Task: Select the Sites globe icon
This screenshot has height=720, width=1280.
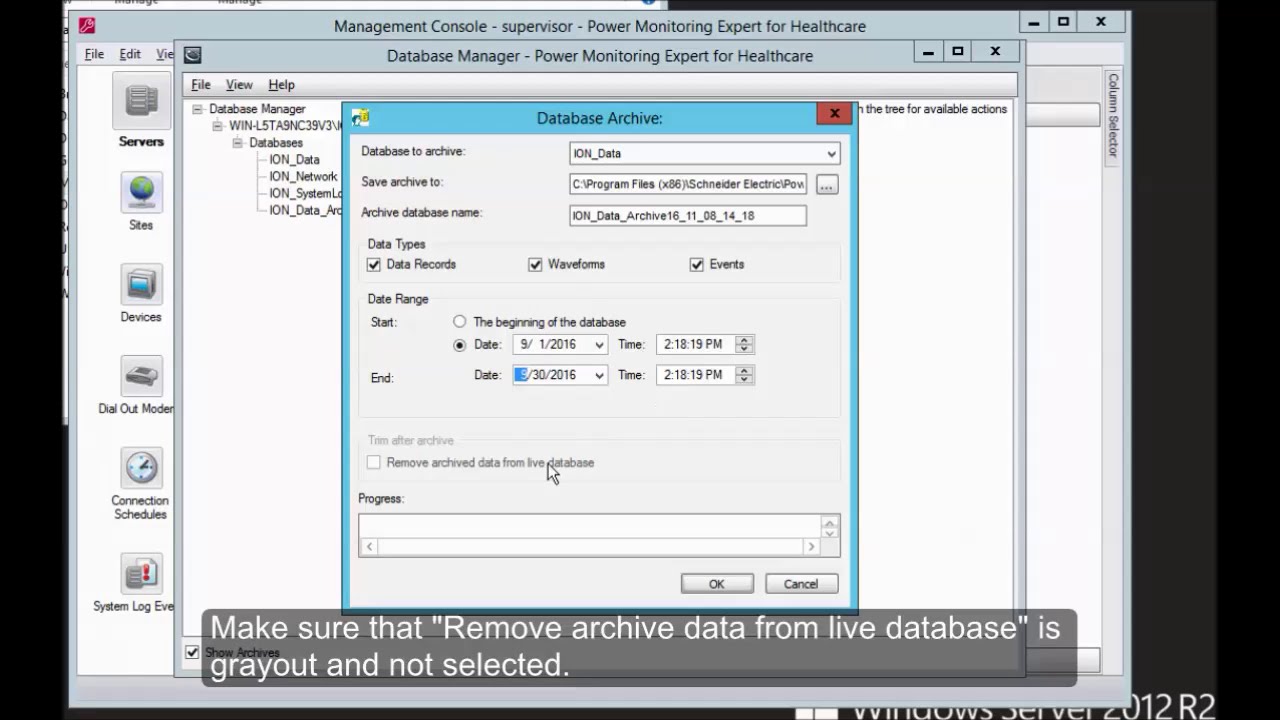Action: tap(141, 192)
